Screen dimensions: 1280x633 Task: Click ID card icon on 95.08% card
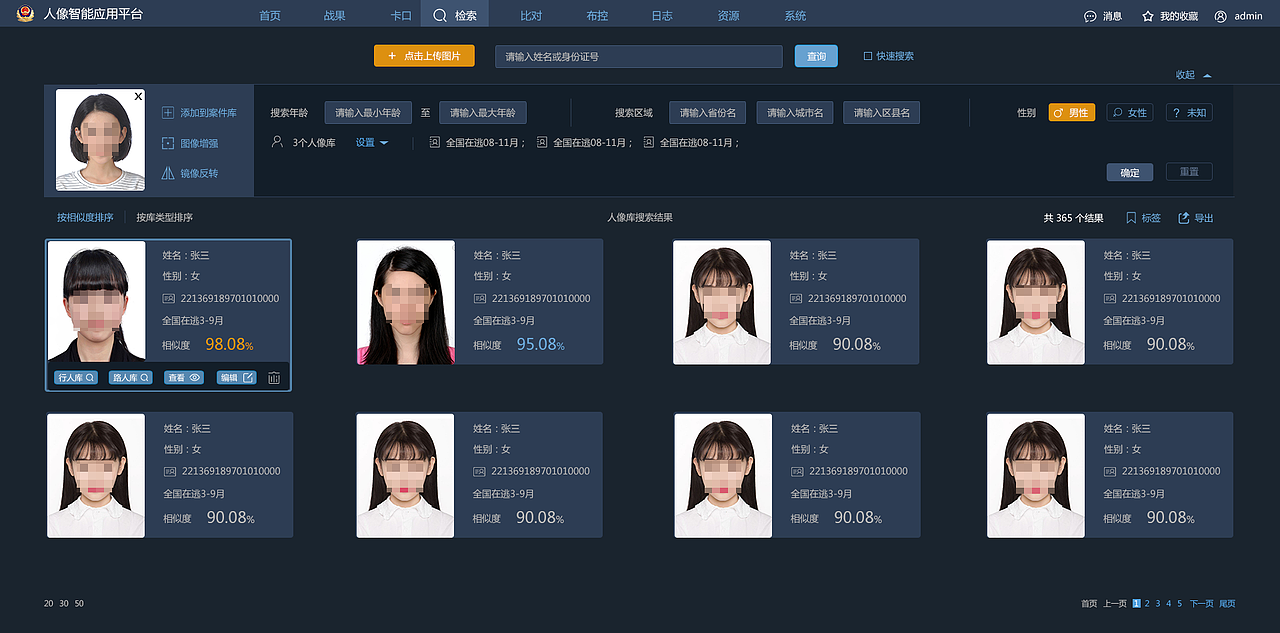(479, 298)
